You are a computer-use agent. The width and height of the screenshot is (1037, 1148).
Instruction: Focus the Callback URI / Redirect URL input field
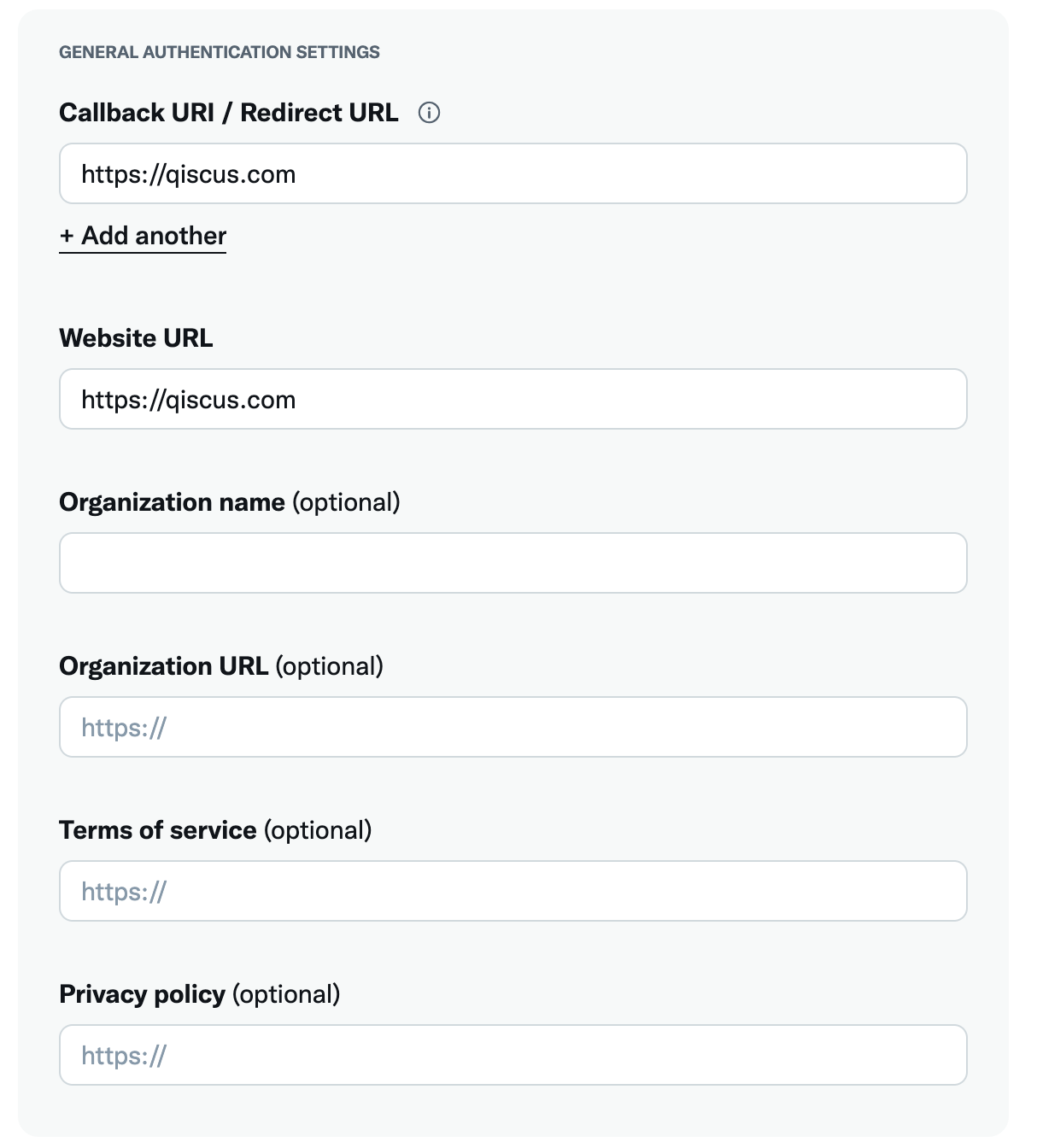tap(513, 174)
